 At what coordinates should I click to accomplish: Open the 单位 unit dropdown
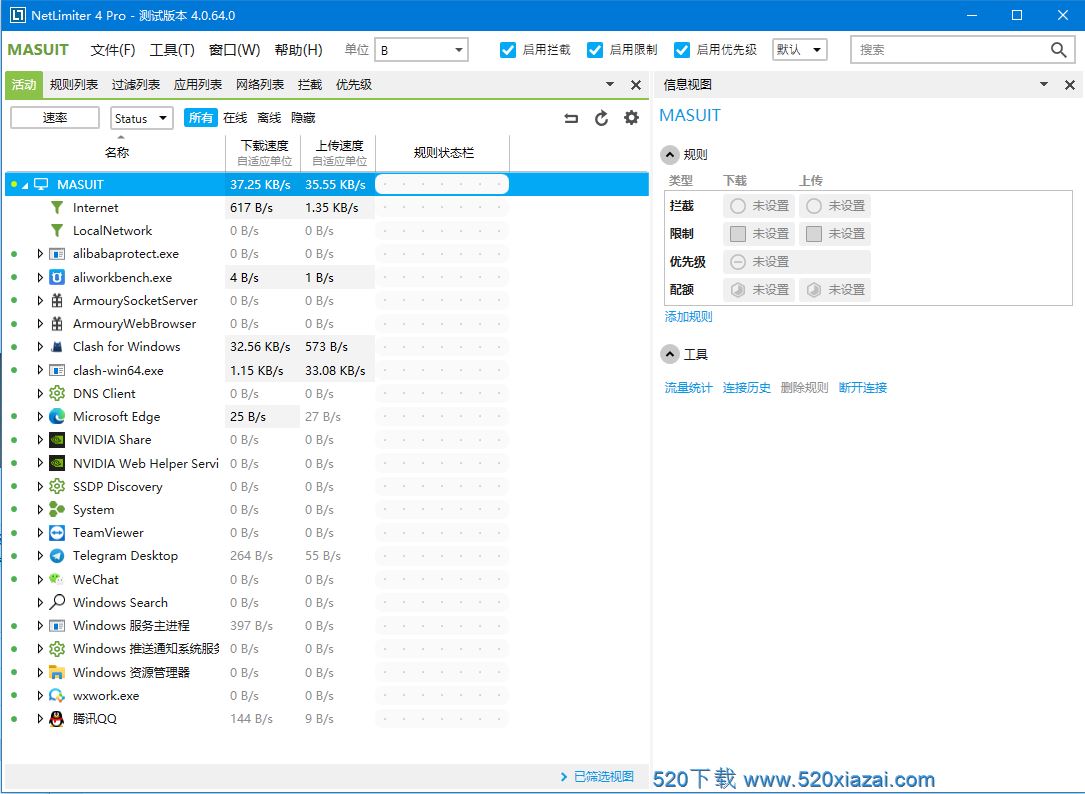(421, 50)
